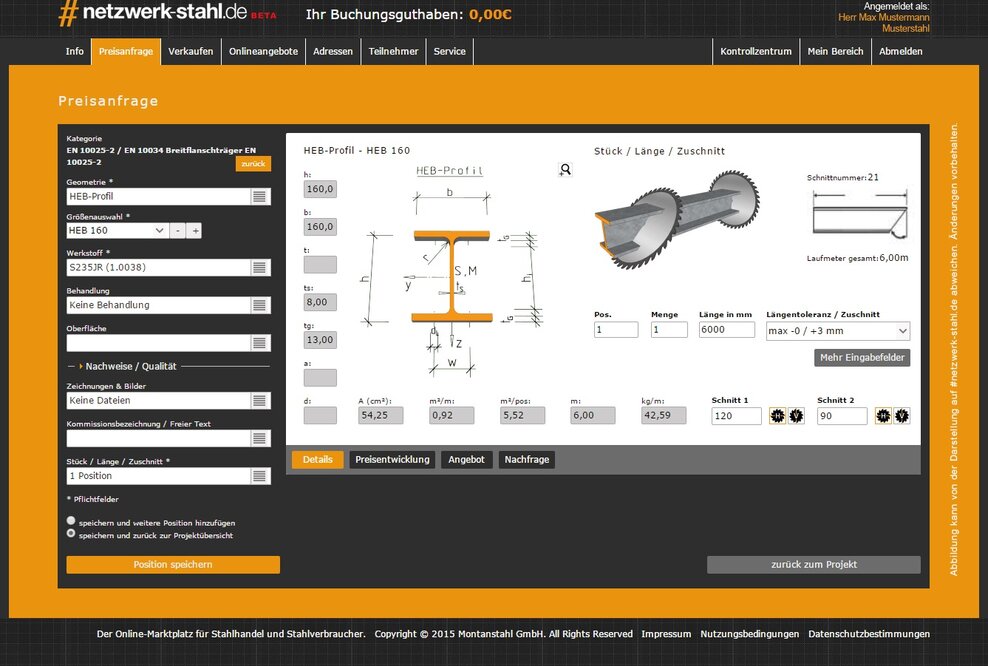Select 'speichern und zurück zur Projektübersicht' radio button
The width and height of the screenshot is (988, 666).
pyautogui.click(x=71, y=534)
